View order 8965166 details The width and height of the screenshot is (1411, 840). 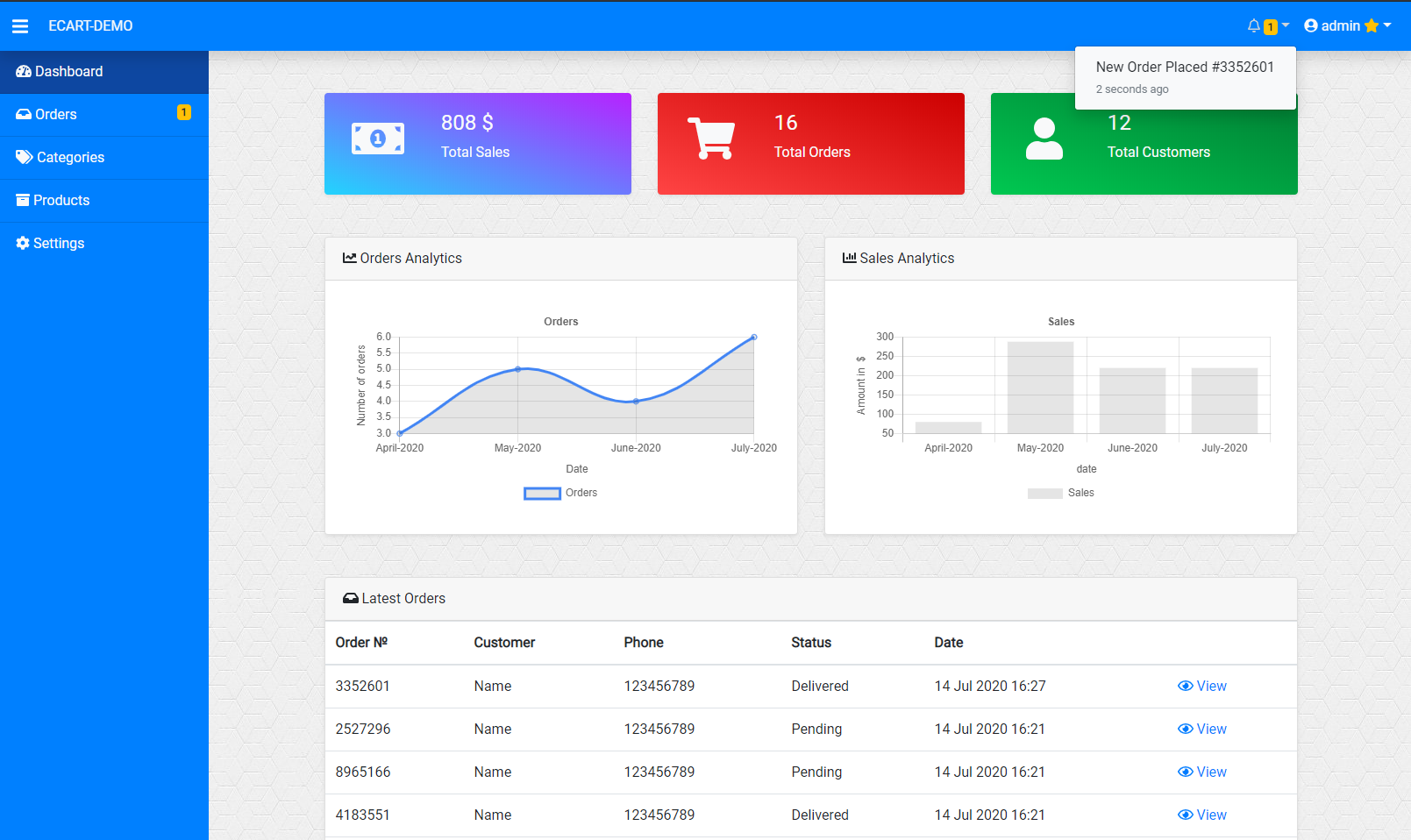(x=1202, y=772)
